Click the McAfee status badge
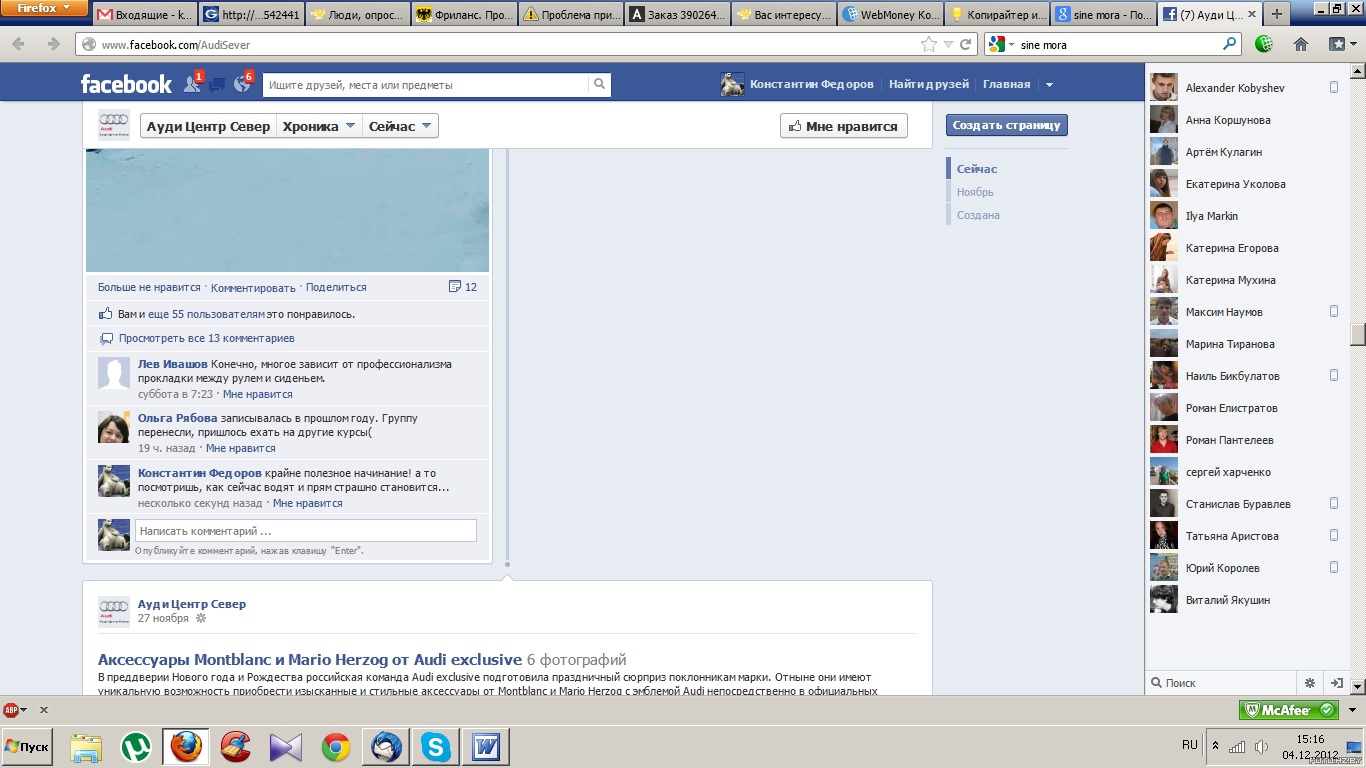Viewport: 1366px width, 768px height. pos(1289,710)
